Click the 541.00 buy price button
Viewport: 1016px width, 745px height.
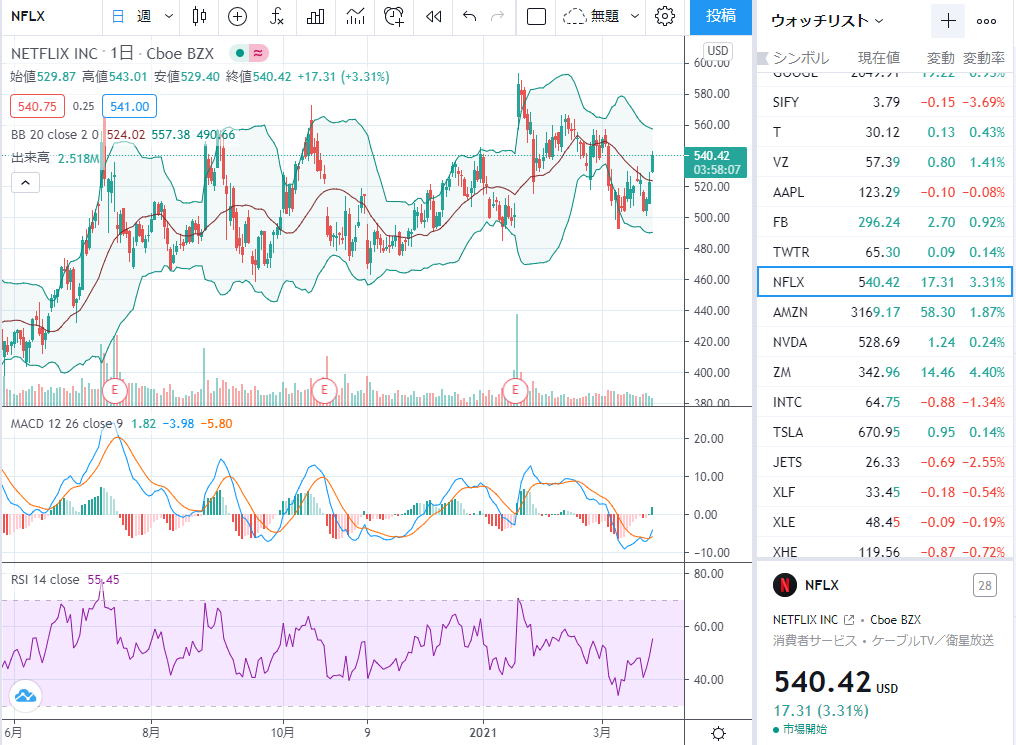click(130, 106)
